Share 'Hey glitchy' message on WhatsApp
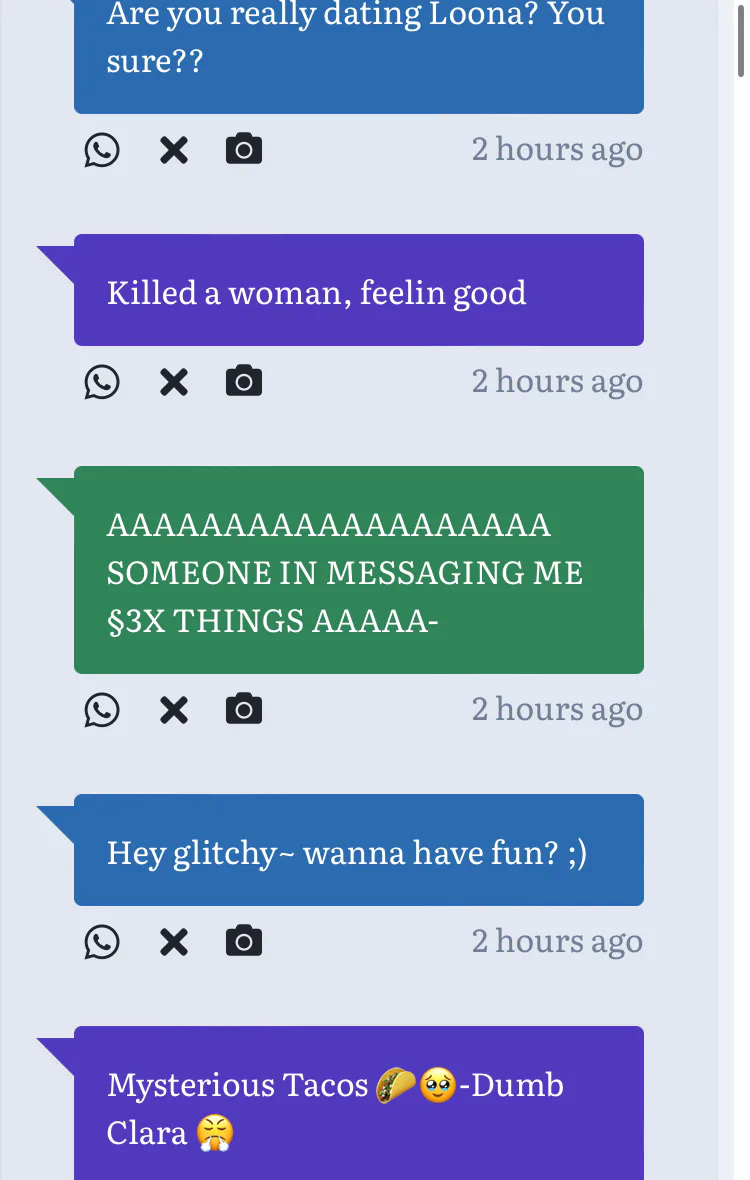Image resolution: width=750 pixels, height=1180 pixels. pos(102,941)
